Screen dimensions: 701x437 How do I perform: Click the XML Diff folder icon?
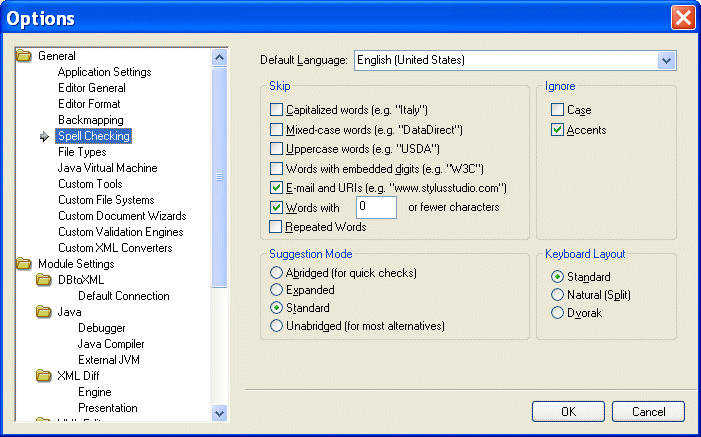(x=44, y=376)
